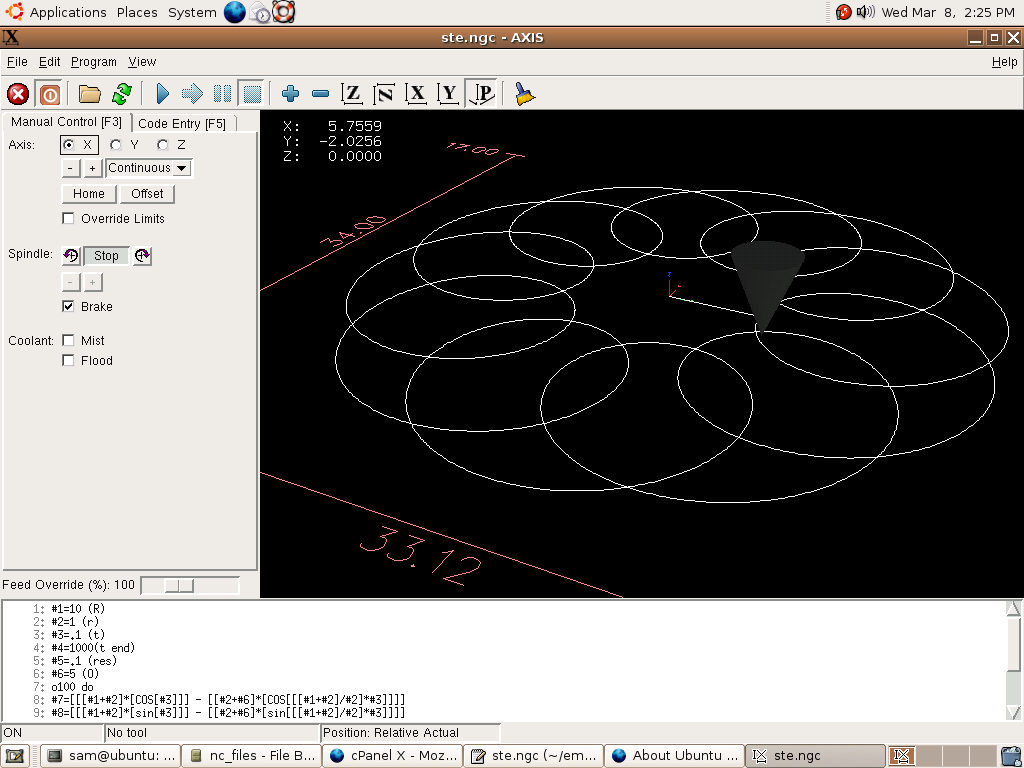Screen dimensions: 1024x768
Task: Start the spindle clockwise
Action: click(142, 256)
